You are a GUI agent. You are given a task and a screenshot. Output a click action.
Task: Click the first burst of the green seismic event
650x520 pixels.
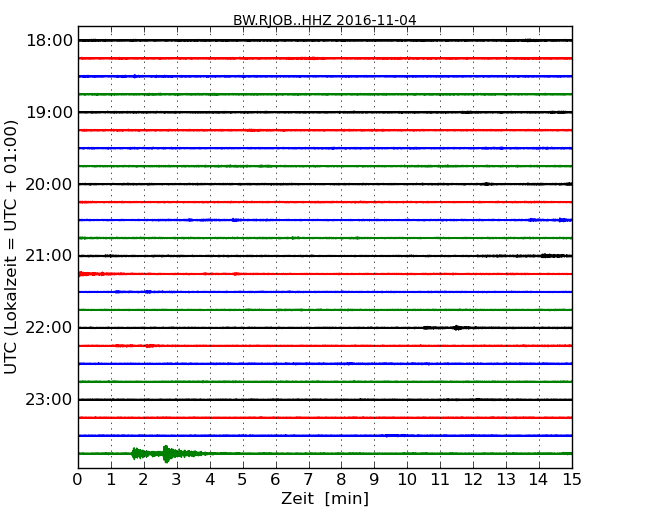[140, 454]
